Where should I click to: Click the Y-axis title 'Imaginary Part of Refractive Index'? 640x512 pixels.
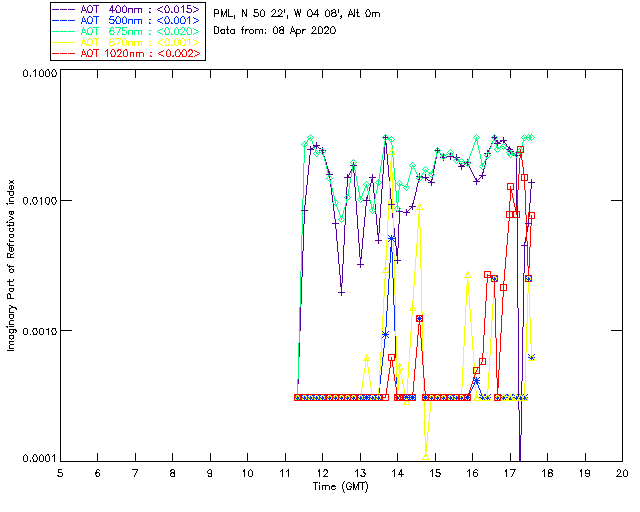(11, 265)
